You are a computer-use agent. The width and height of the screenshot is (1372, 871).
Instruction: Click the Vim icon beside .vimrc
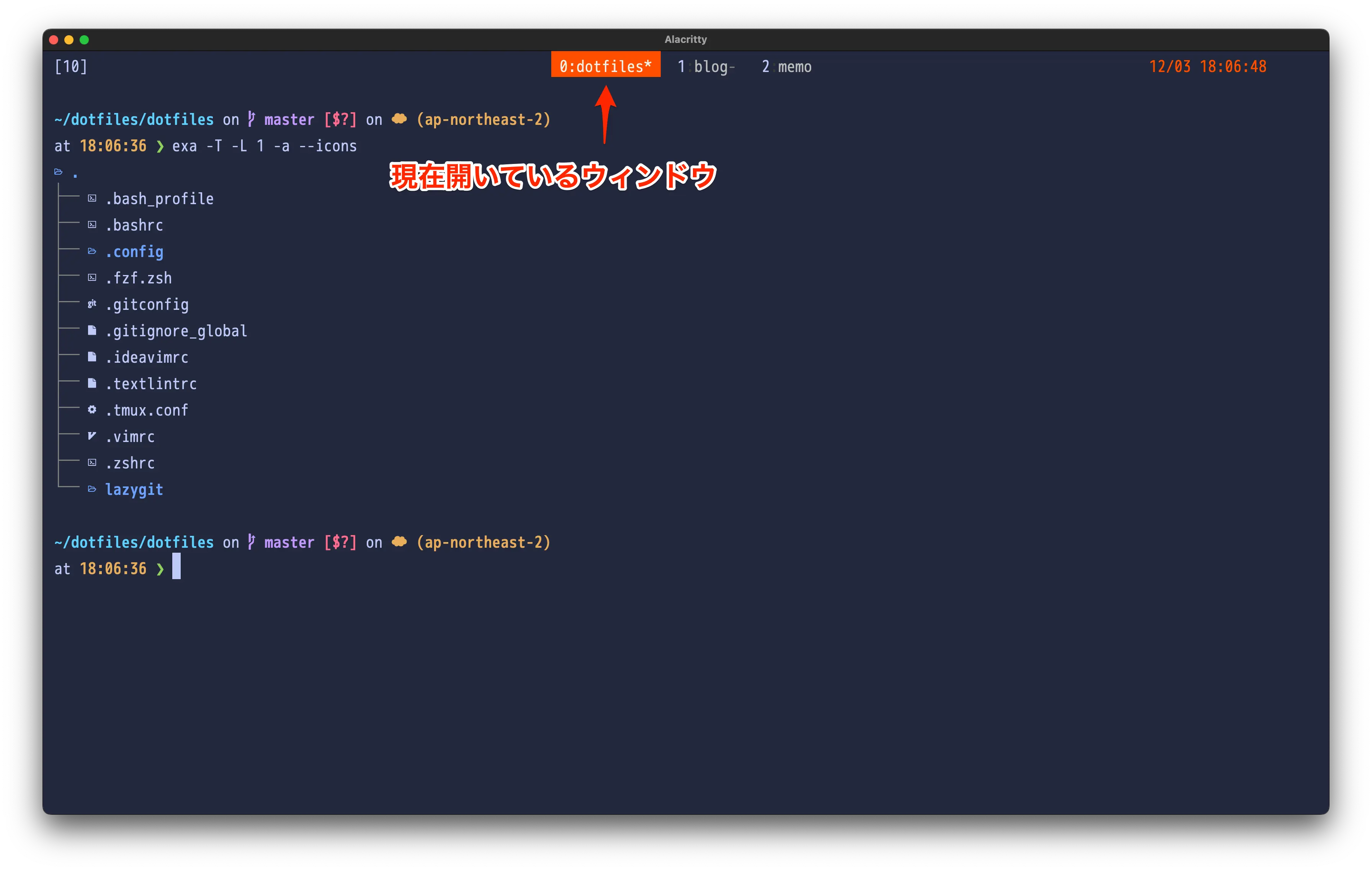92,436
